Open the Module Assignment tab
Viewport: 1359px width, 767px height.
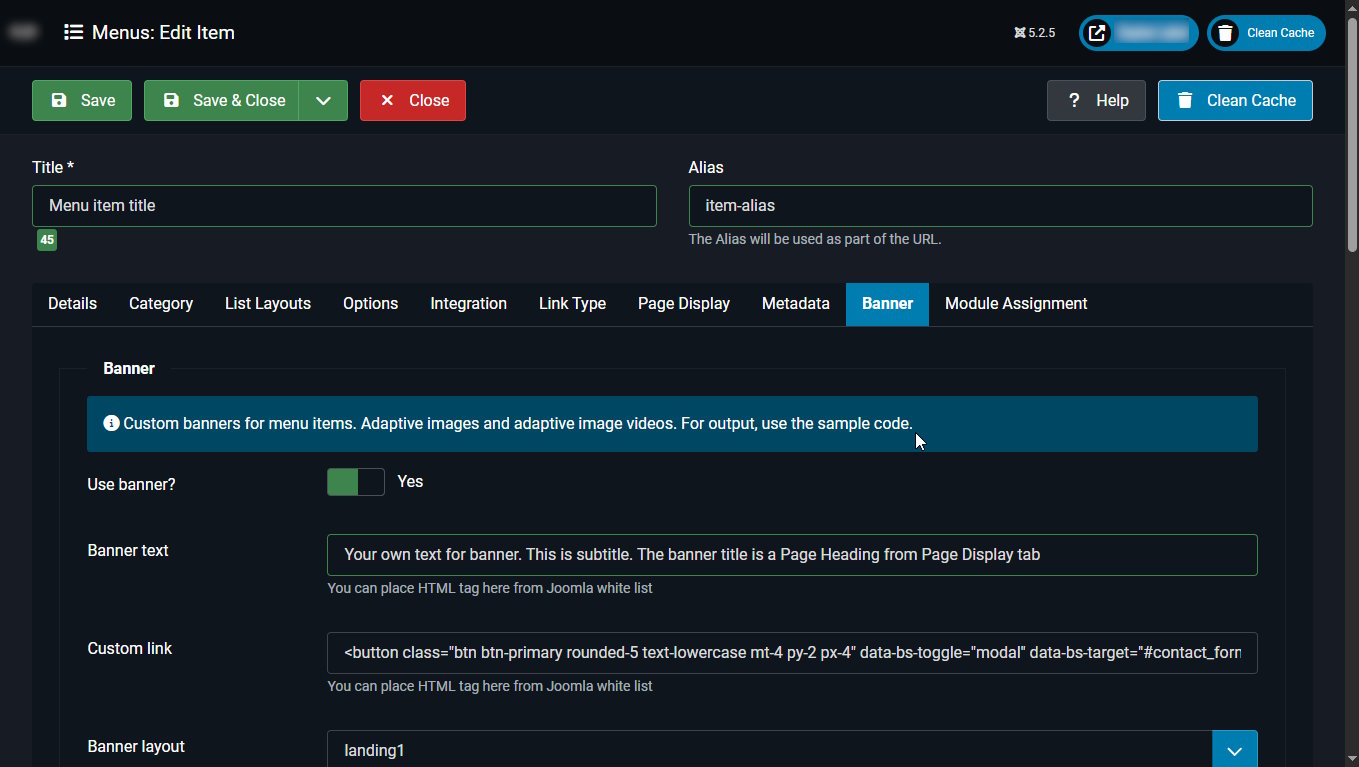1016,304
